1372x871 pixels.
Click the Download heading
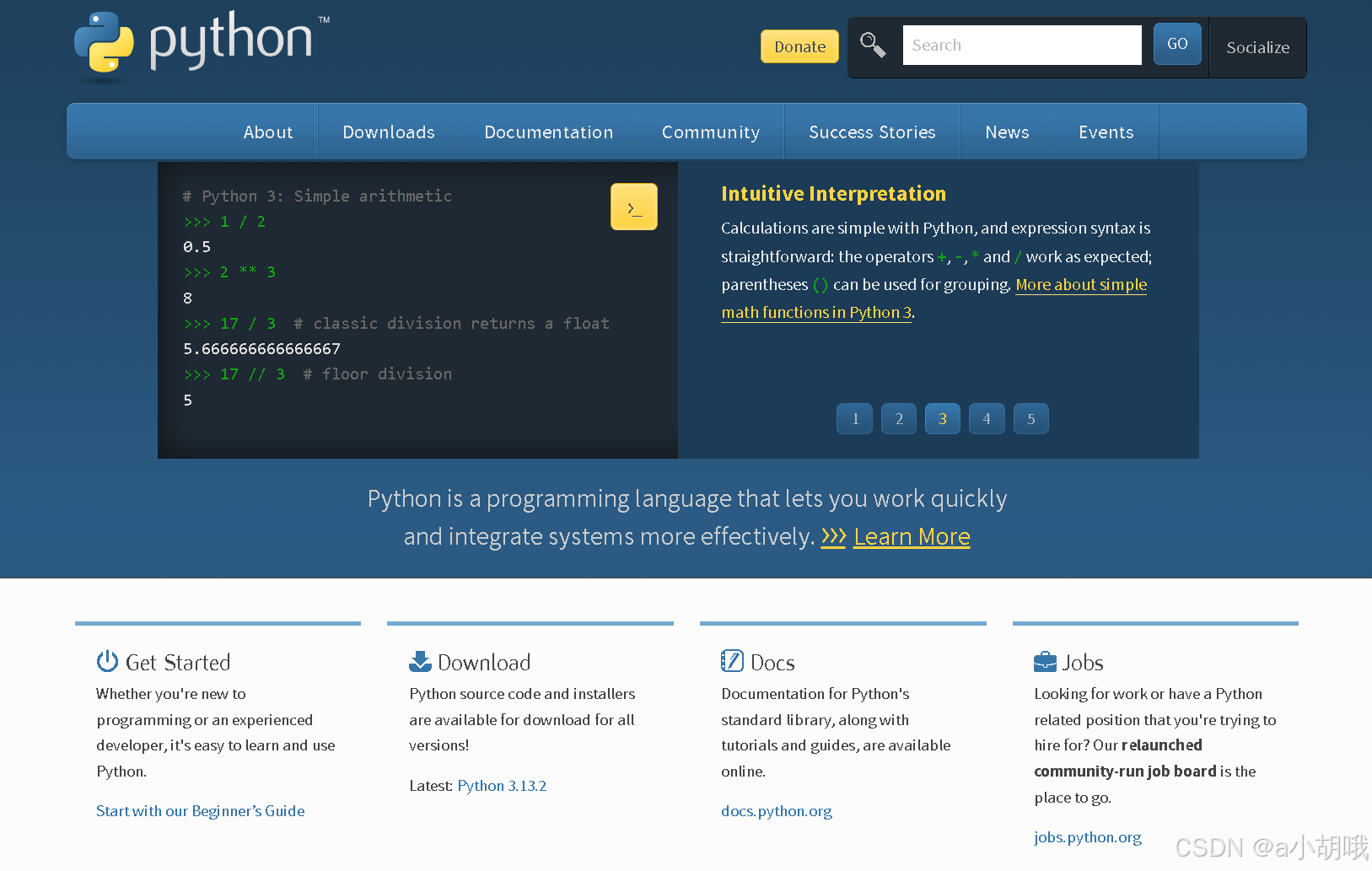tap(484, 663)
